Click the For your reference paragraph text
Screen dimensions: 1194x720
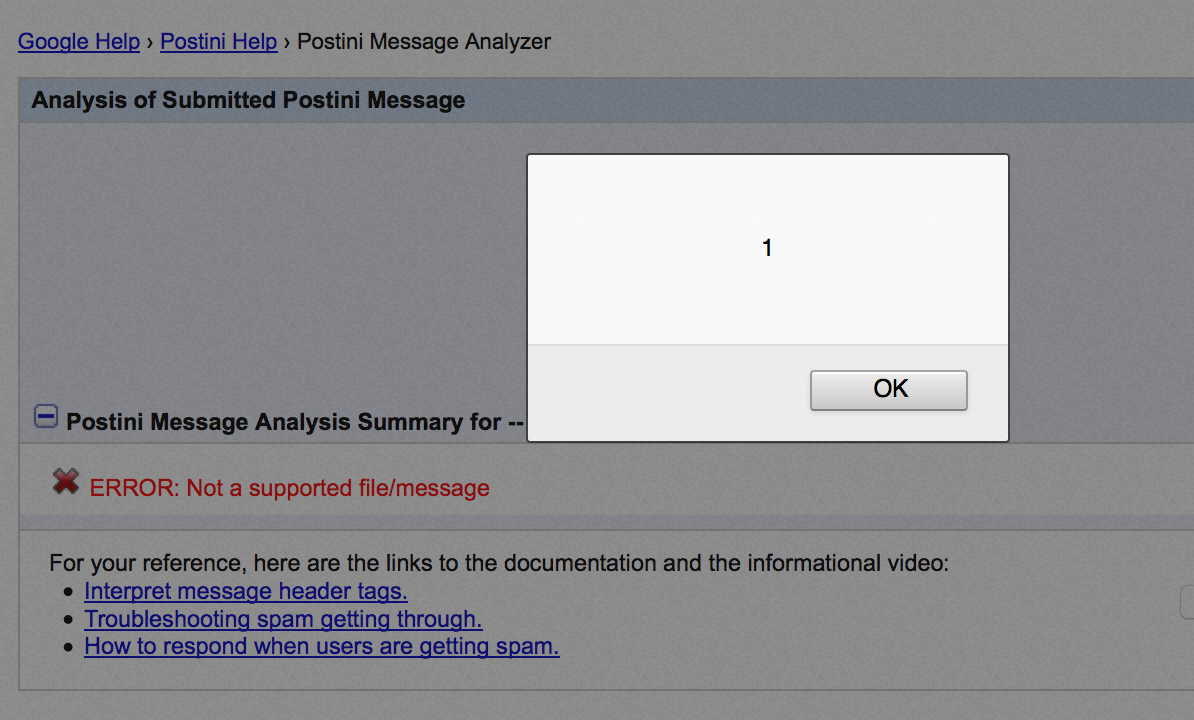(498, 563)
